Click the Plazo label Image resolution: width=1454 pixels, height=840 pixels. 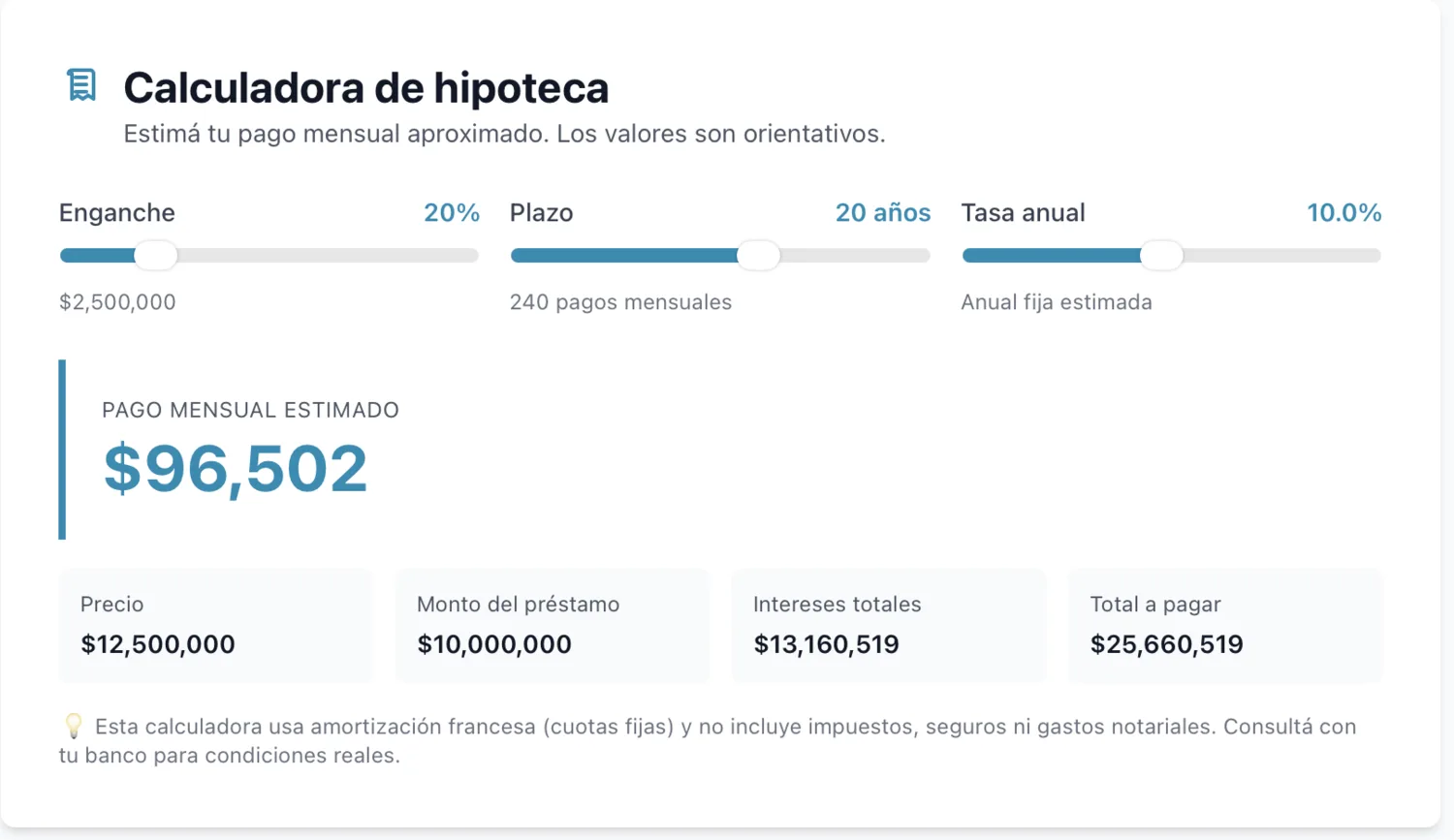[542, 213]
